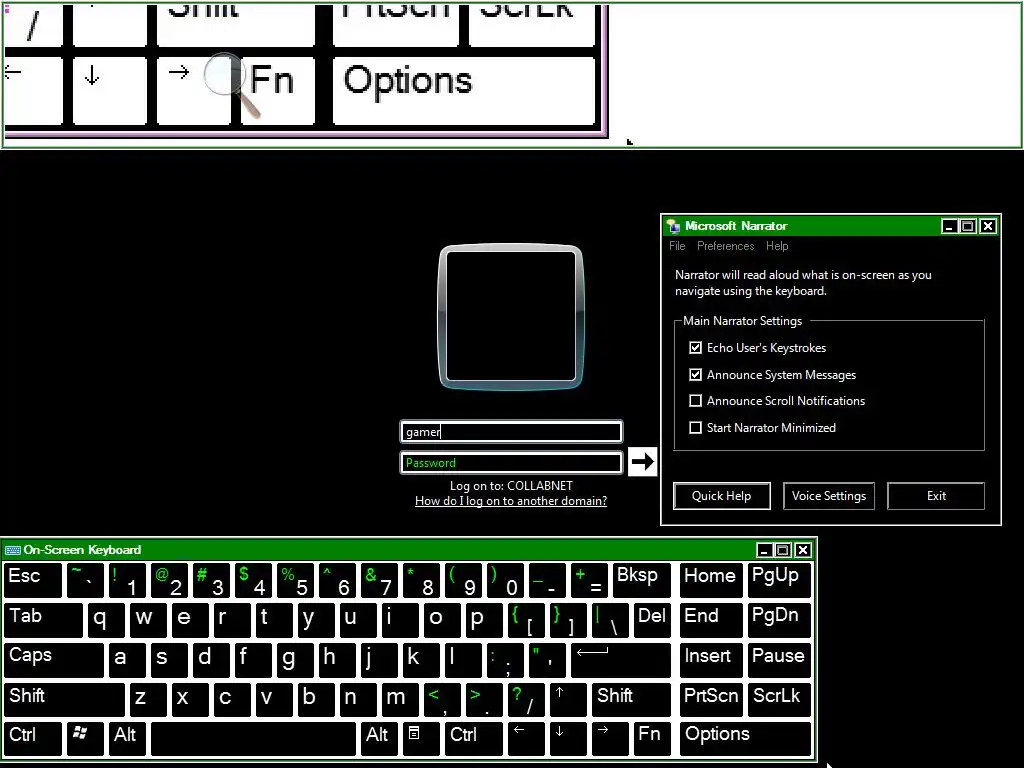Screen dimensions: 1024x768
Task: Click the left bracket brace key
Action: click(526, 620)
